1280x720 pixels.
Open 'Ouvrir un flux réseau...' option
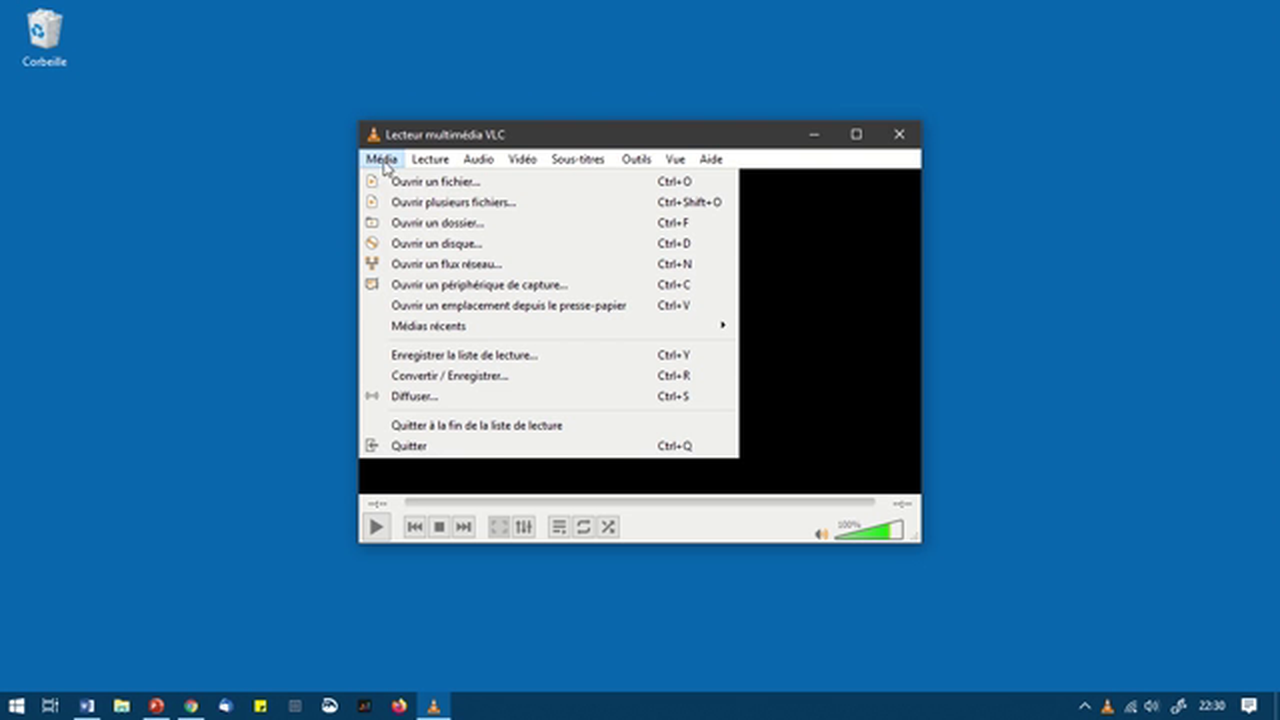click(446, 263)
